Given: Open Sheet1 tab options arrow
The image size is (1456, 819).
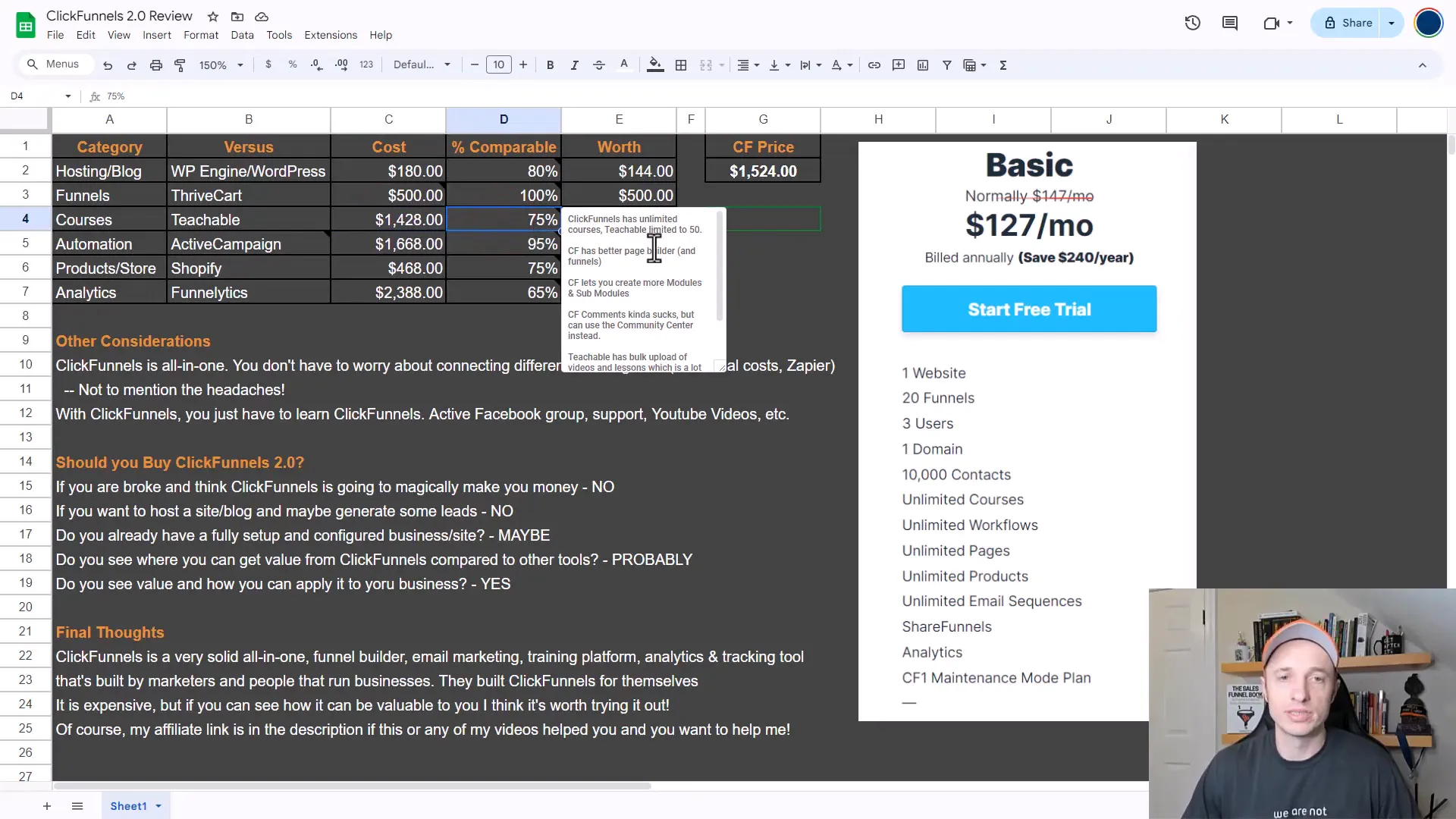Looking at the screenshot, I should pyautogui.click(x=158, y=806).
